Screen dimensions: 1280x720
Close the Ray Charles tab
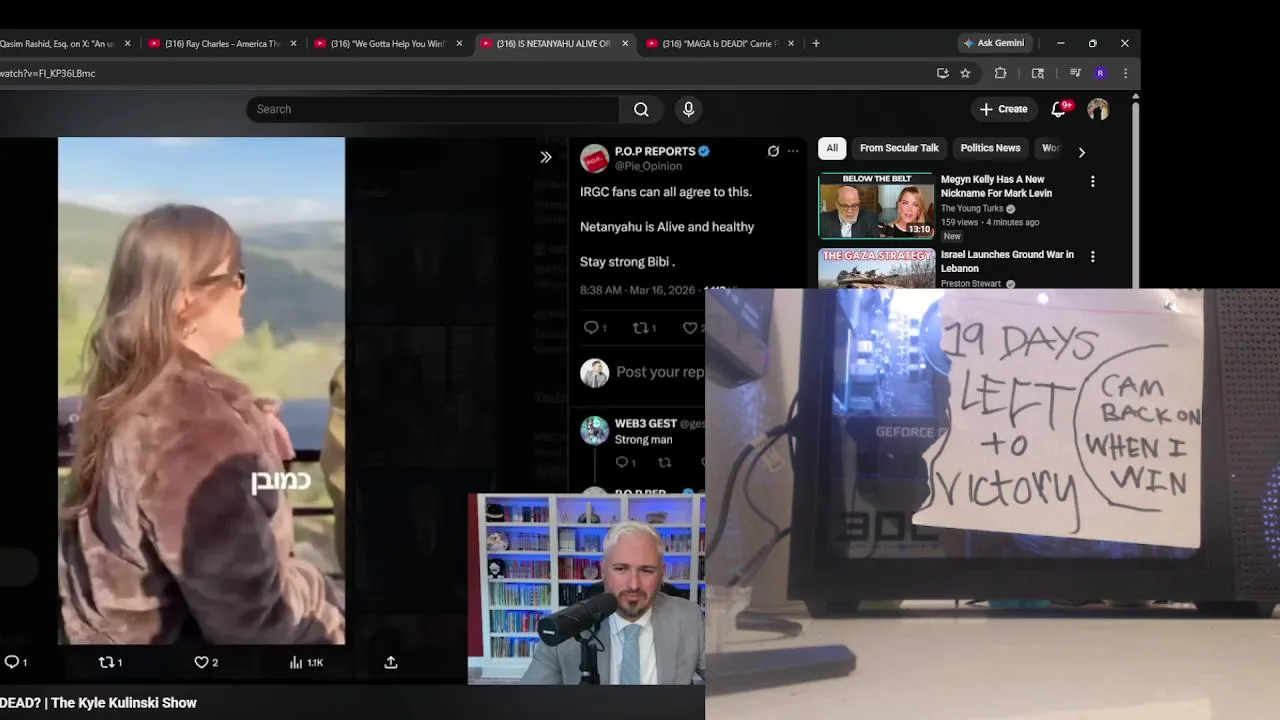coord(293,43)
